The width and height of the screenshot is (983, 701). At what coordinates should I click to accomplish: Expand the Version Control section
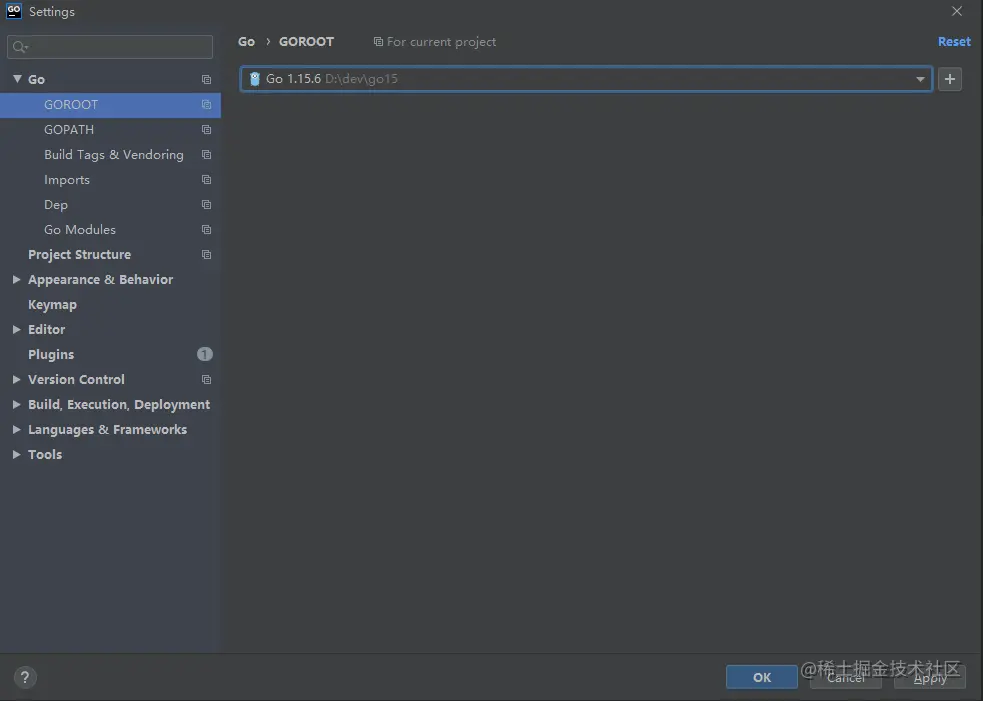(x=17, y=380)
